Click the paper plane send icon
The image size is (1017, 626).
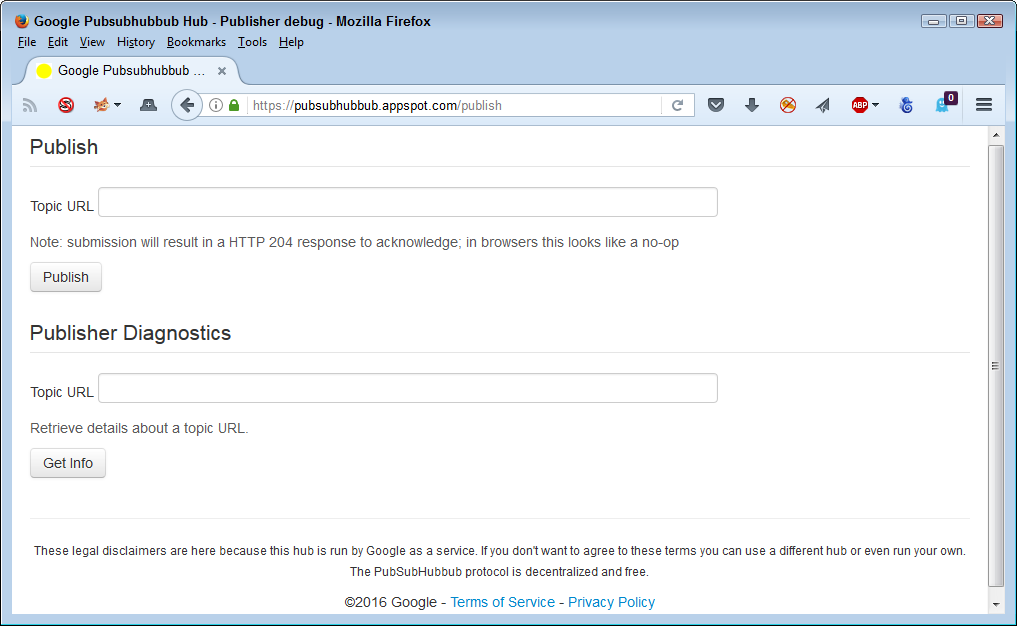(x=823, y=105)
